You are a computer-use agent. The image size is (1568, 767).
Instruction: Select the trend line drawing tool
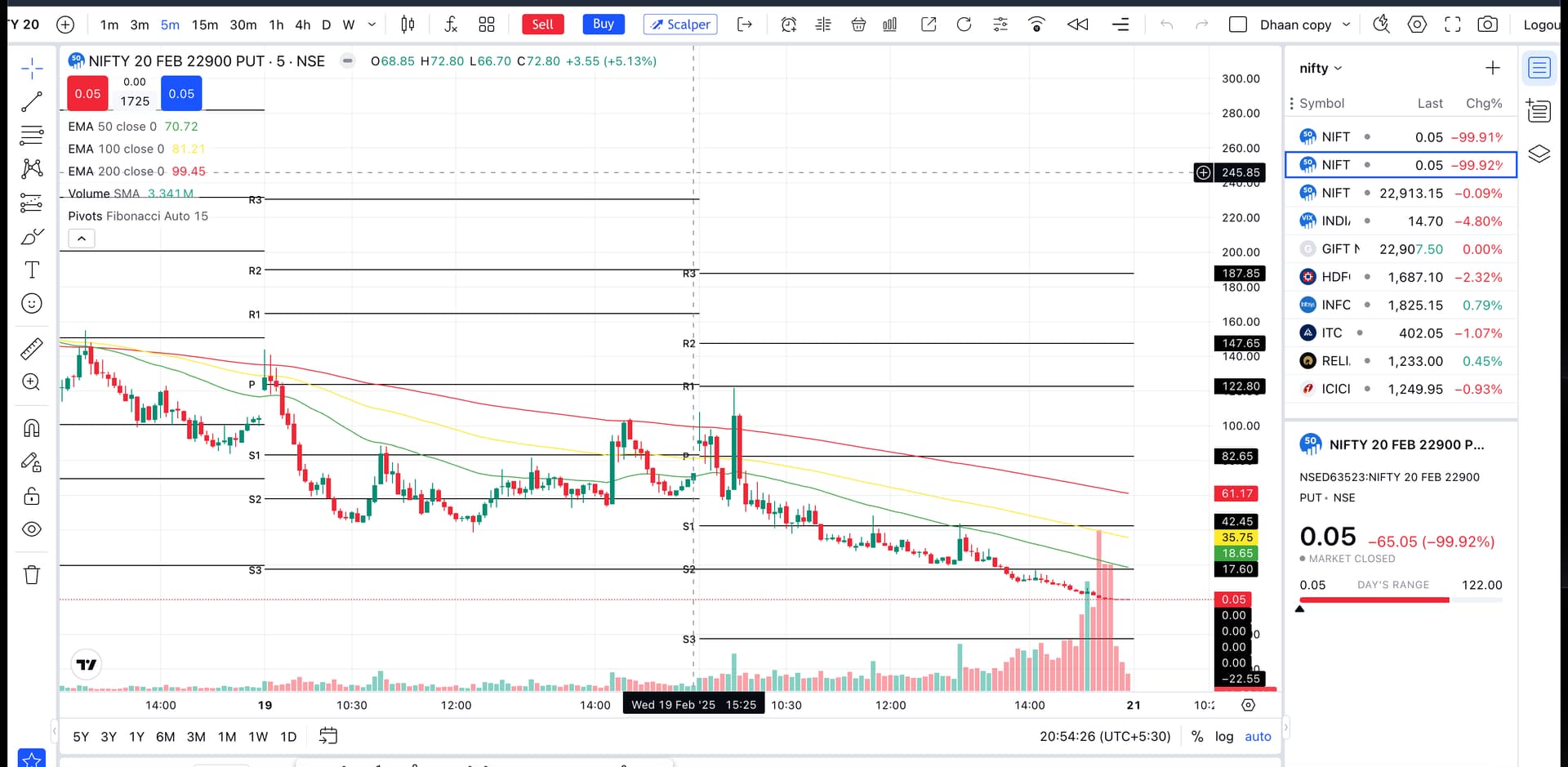(x=32, y=102)
